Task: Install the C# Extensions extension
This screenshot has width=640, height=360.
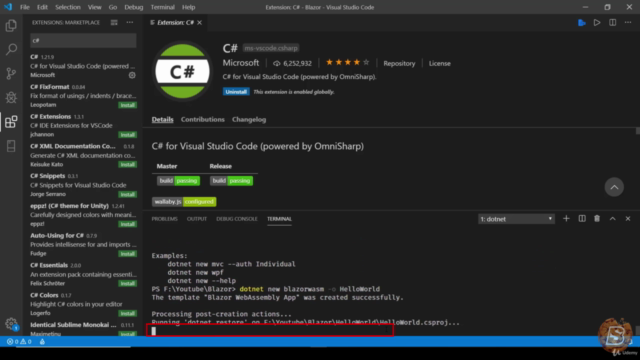Action: (128, 135)
